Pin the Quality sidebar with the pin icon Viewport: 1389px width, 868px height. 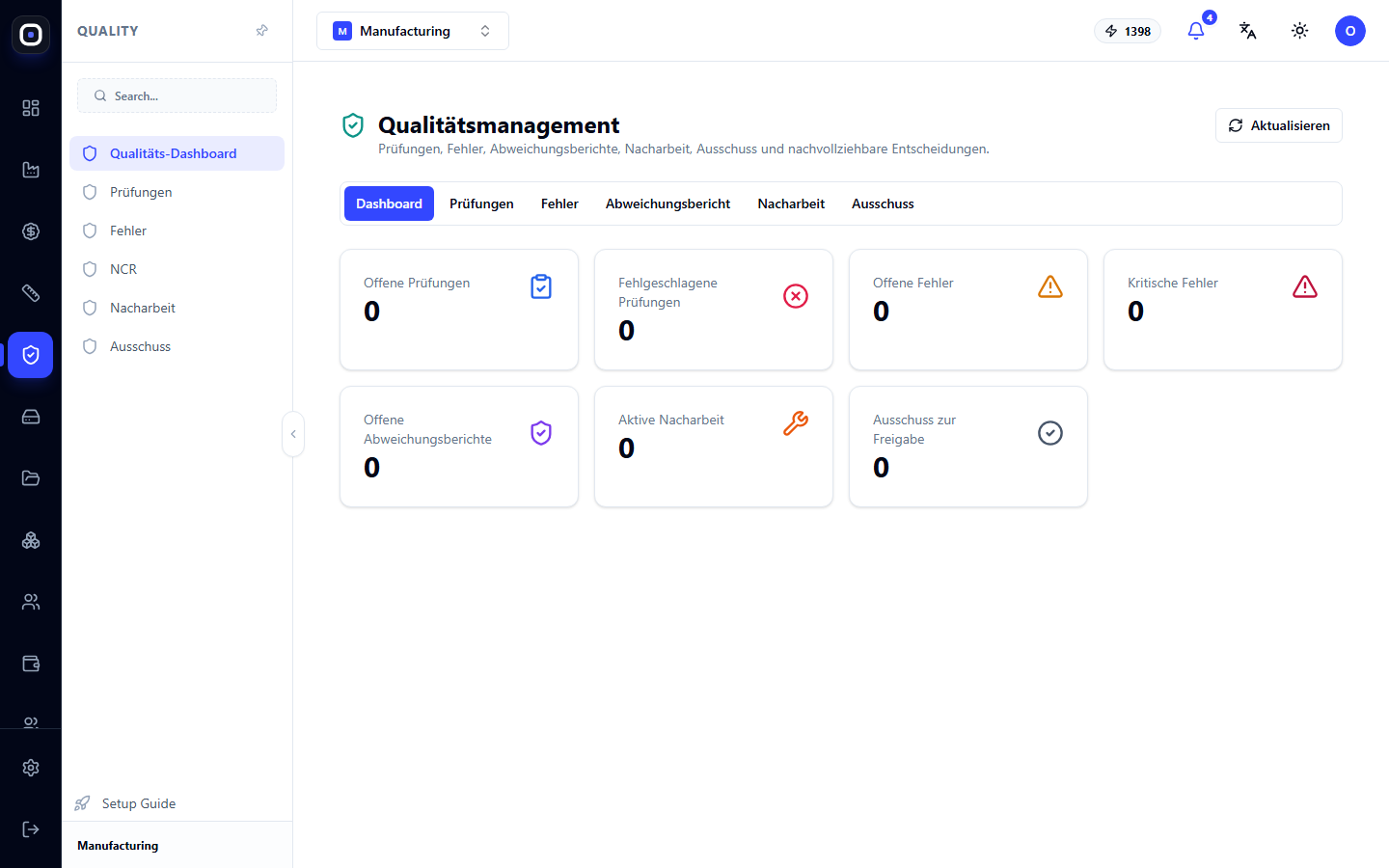[x=261, y=31]
